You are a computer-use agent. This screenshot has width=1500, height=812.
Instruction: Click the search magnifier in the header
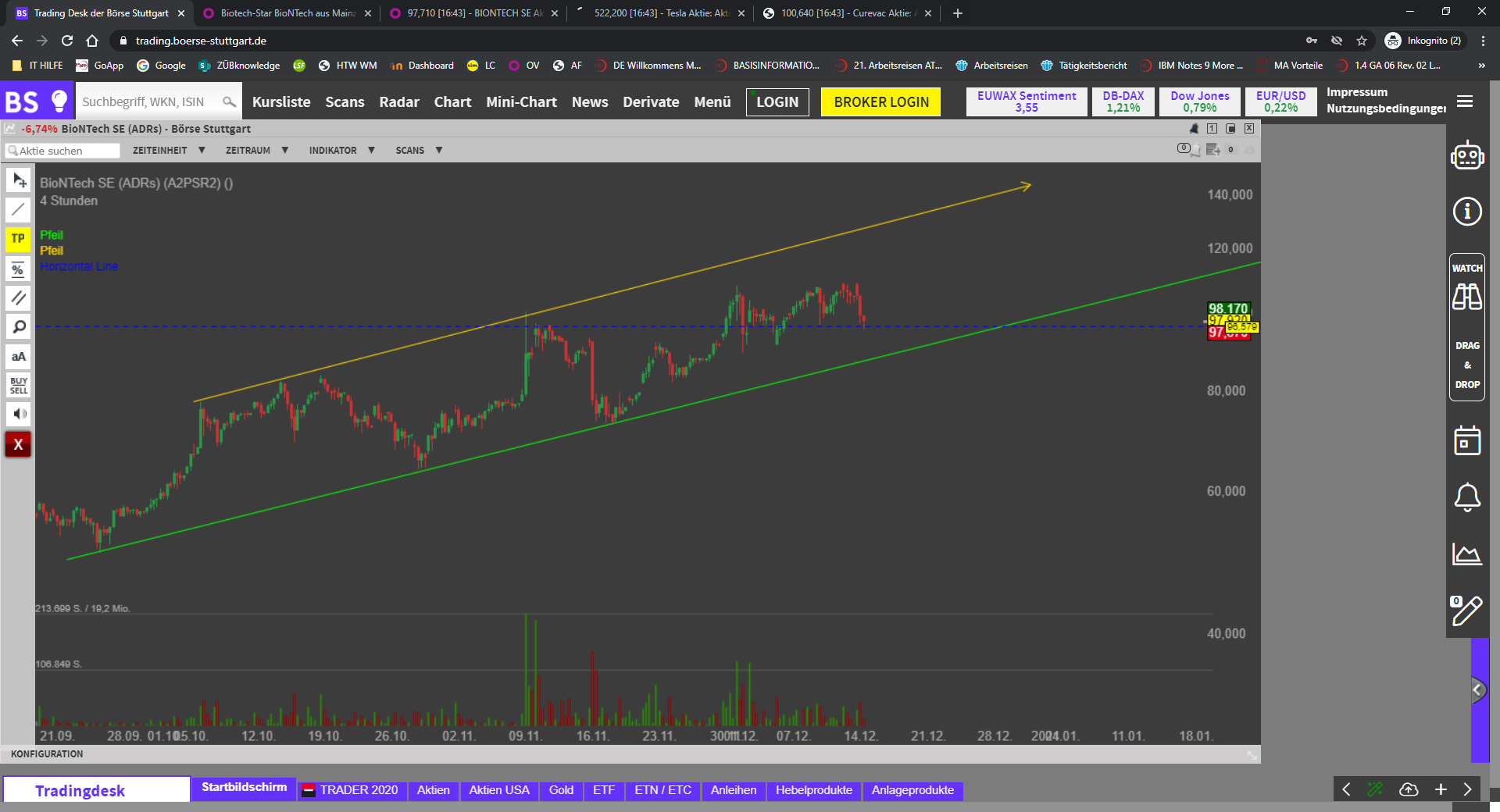[229, 101]
